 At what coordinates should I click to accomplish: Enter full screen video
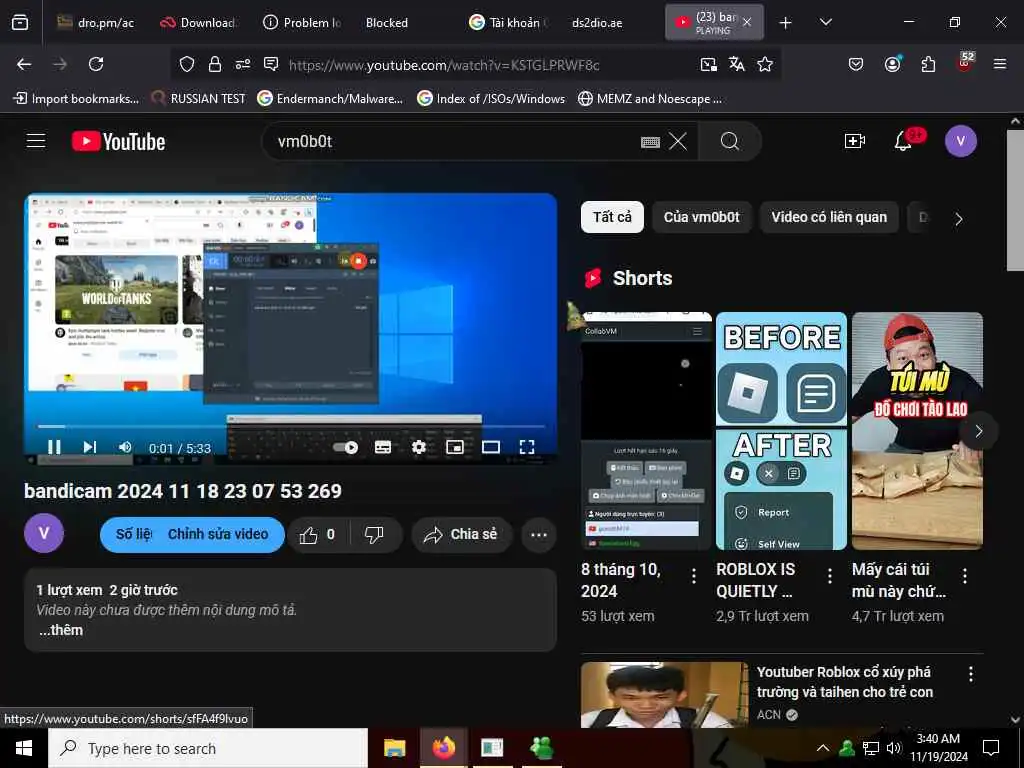coord(527,447)
